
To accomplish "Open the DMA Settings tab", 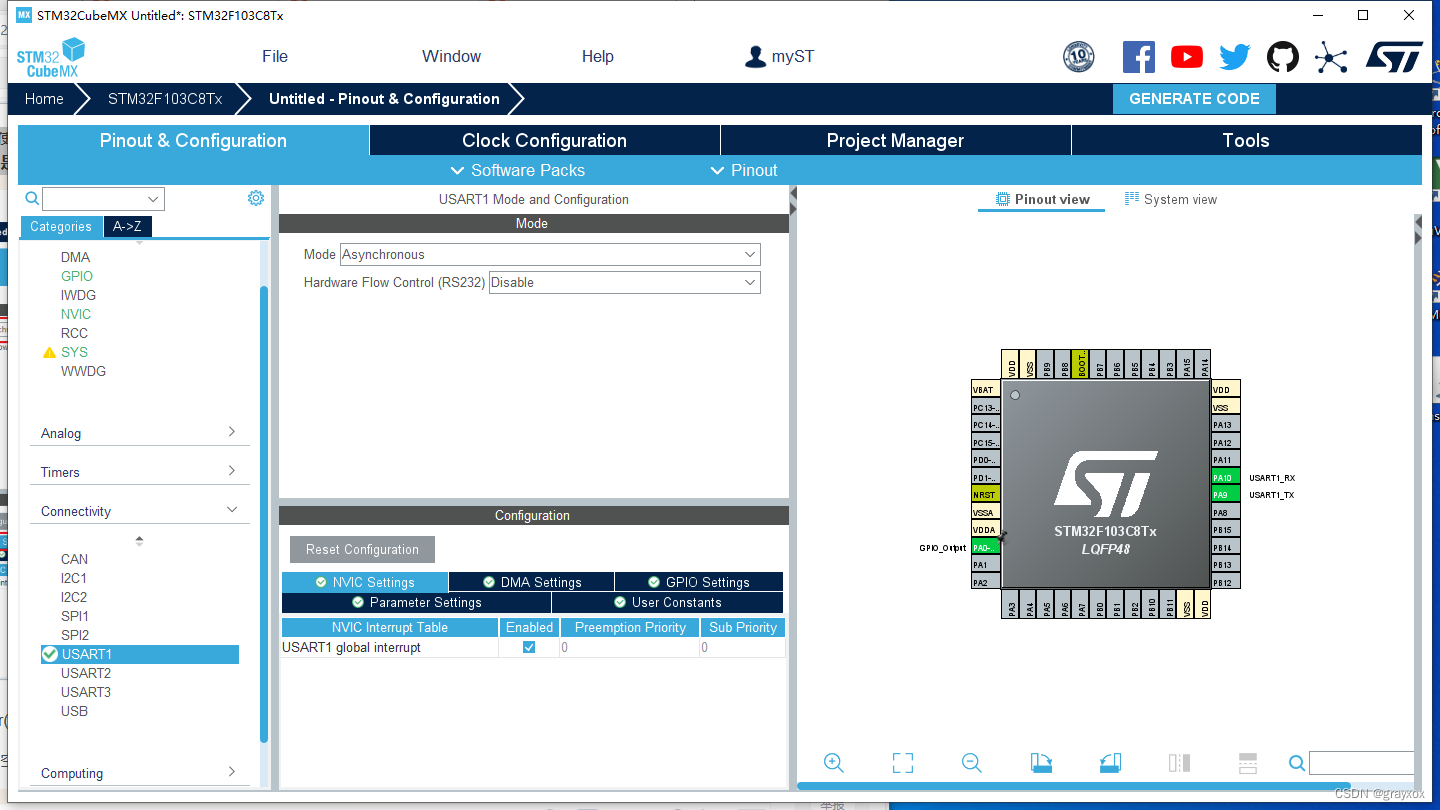I will (x=531, y=582).
